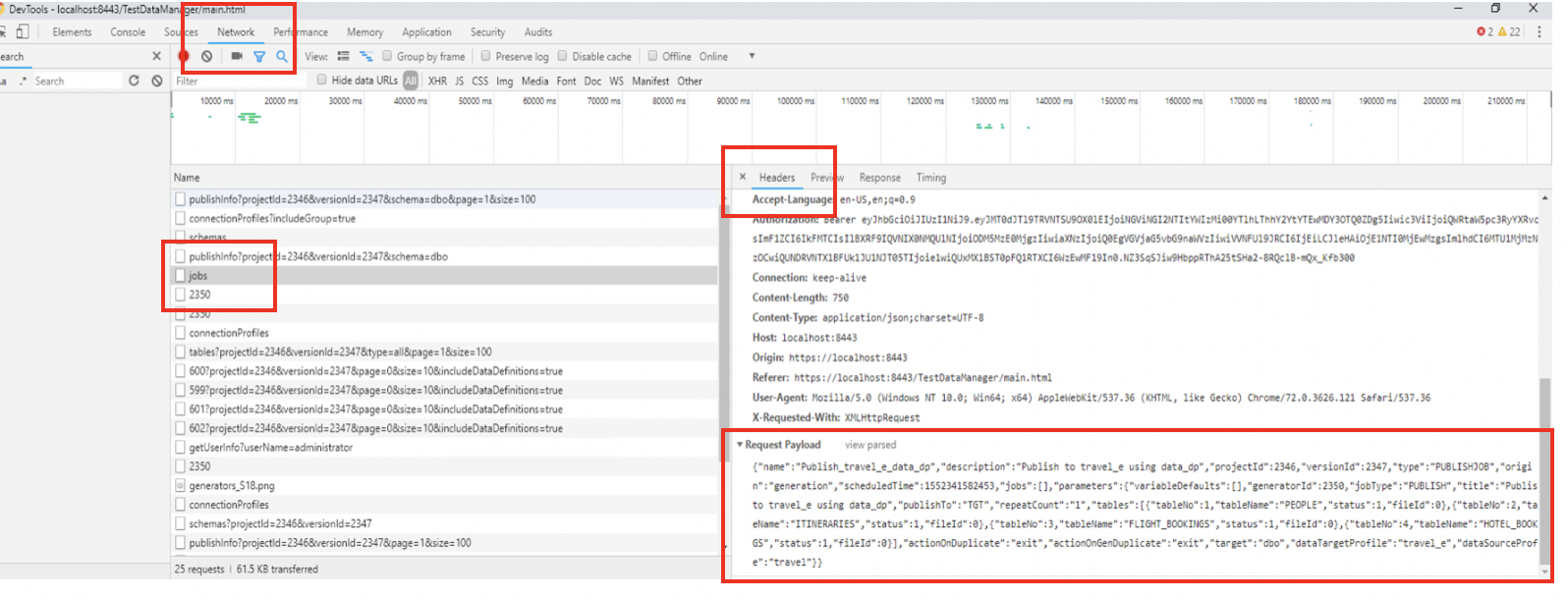
Task: Select the getUserInfo?userName=administrator request
Action: pos(444,448)
